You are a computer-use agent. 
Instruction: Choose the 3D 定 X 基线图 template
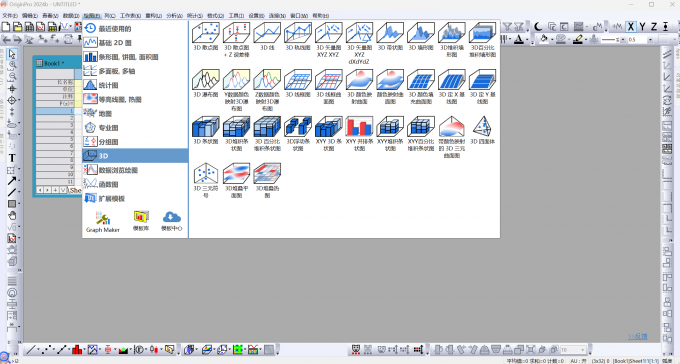[451, 87]
